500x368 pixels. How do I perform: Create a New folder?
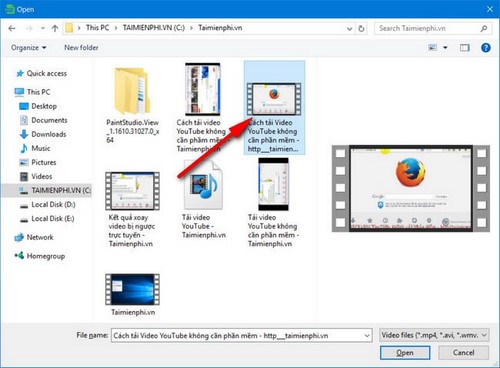(81, 48)
